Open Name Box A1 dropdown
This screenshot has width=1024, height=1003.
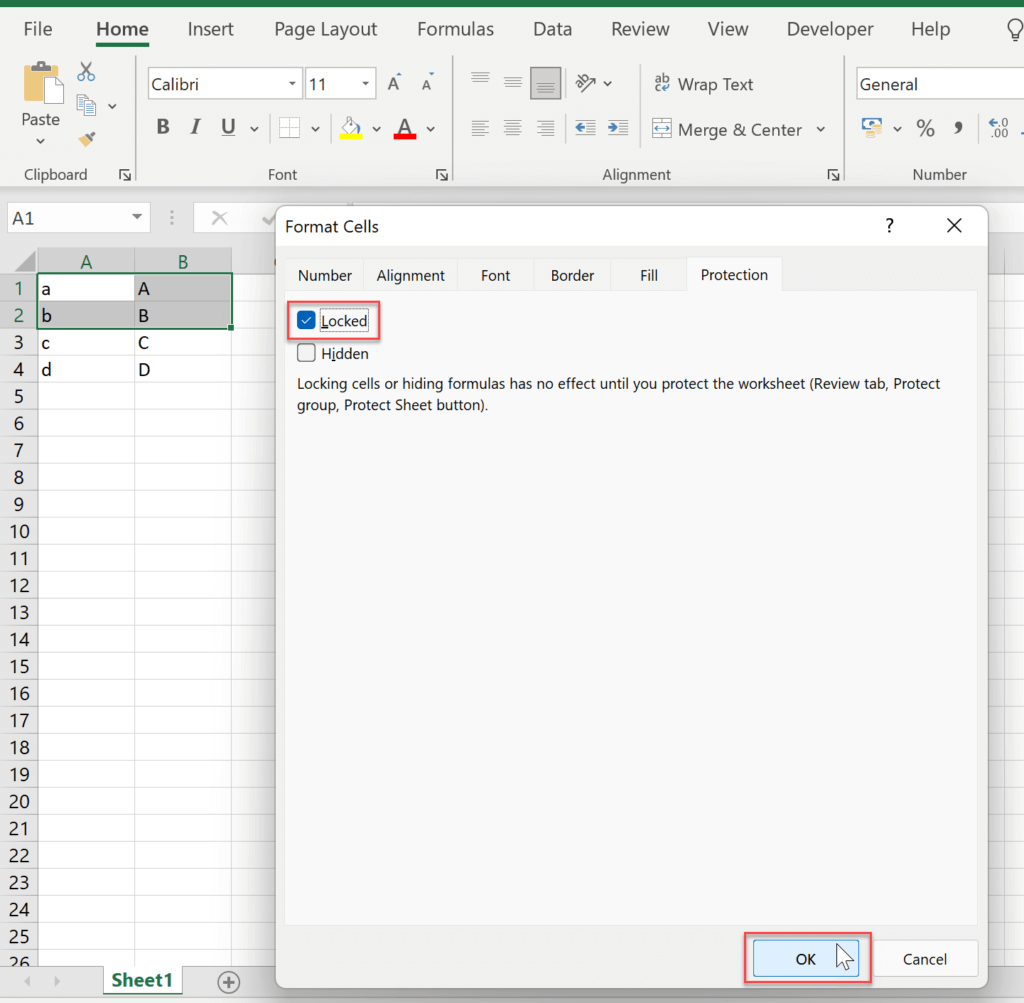[136, 217]
